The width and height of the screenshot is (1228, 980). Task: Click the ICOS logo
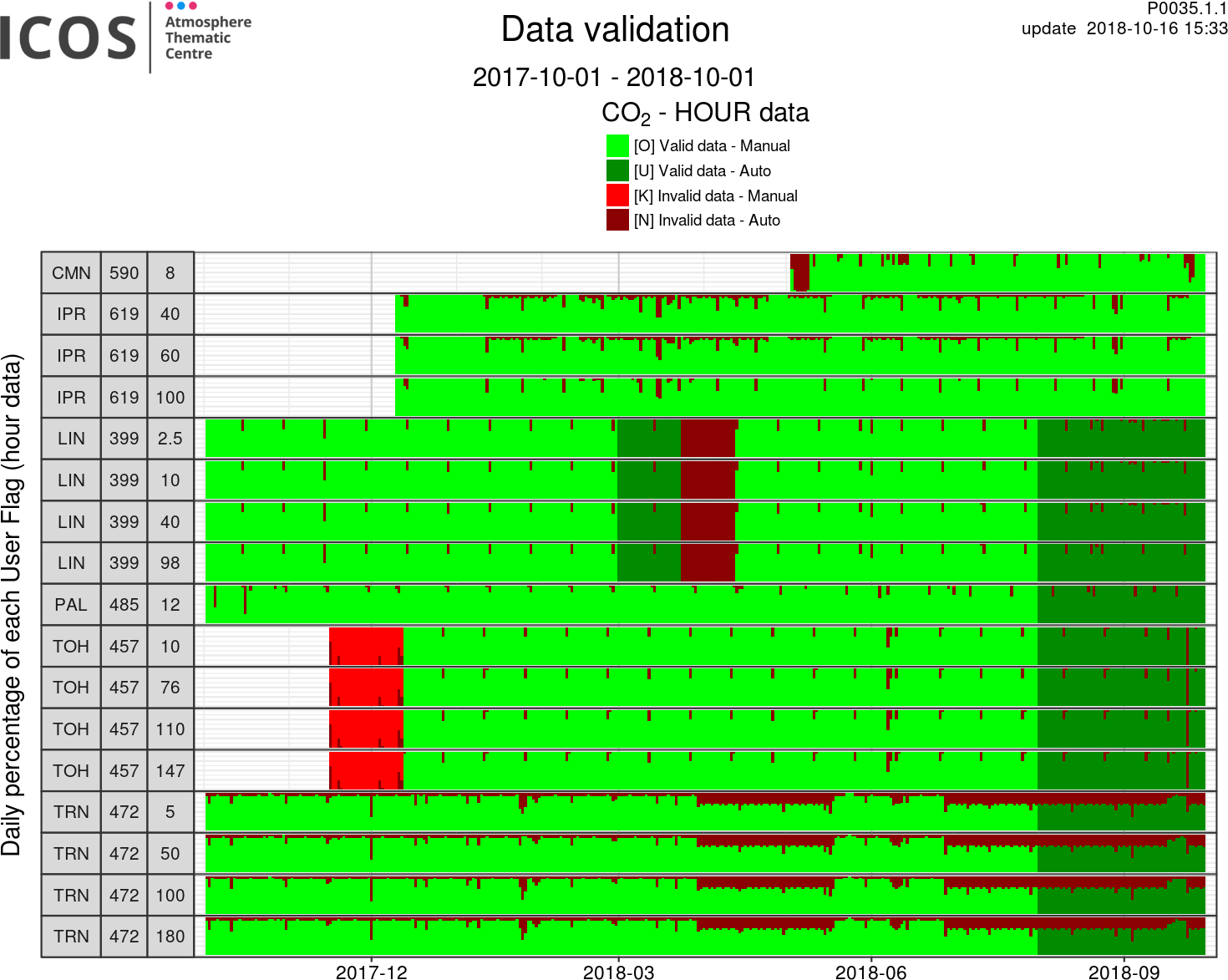[69, 38]
